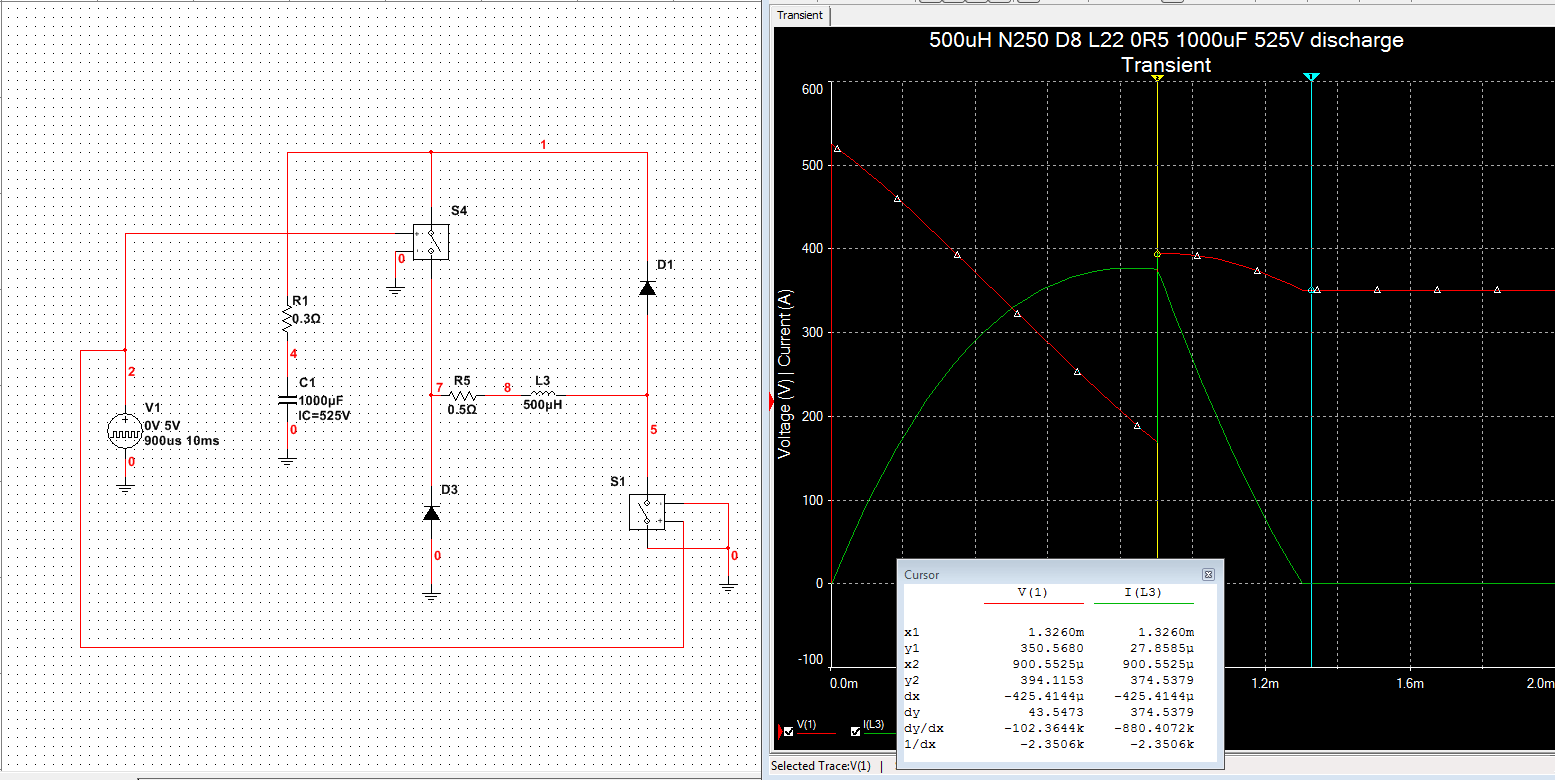Click net label 5 below D1
This screenshot has width=1555, height=780.
[654, 430]
